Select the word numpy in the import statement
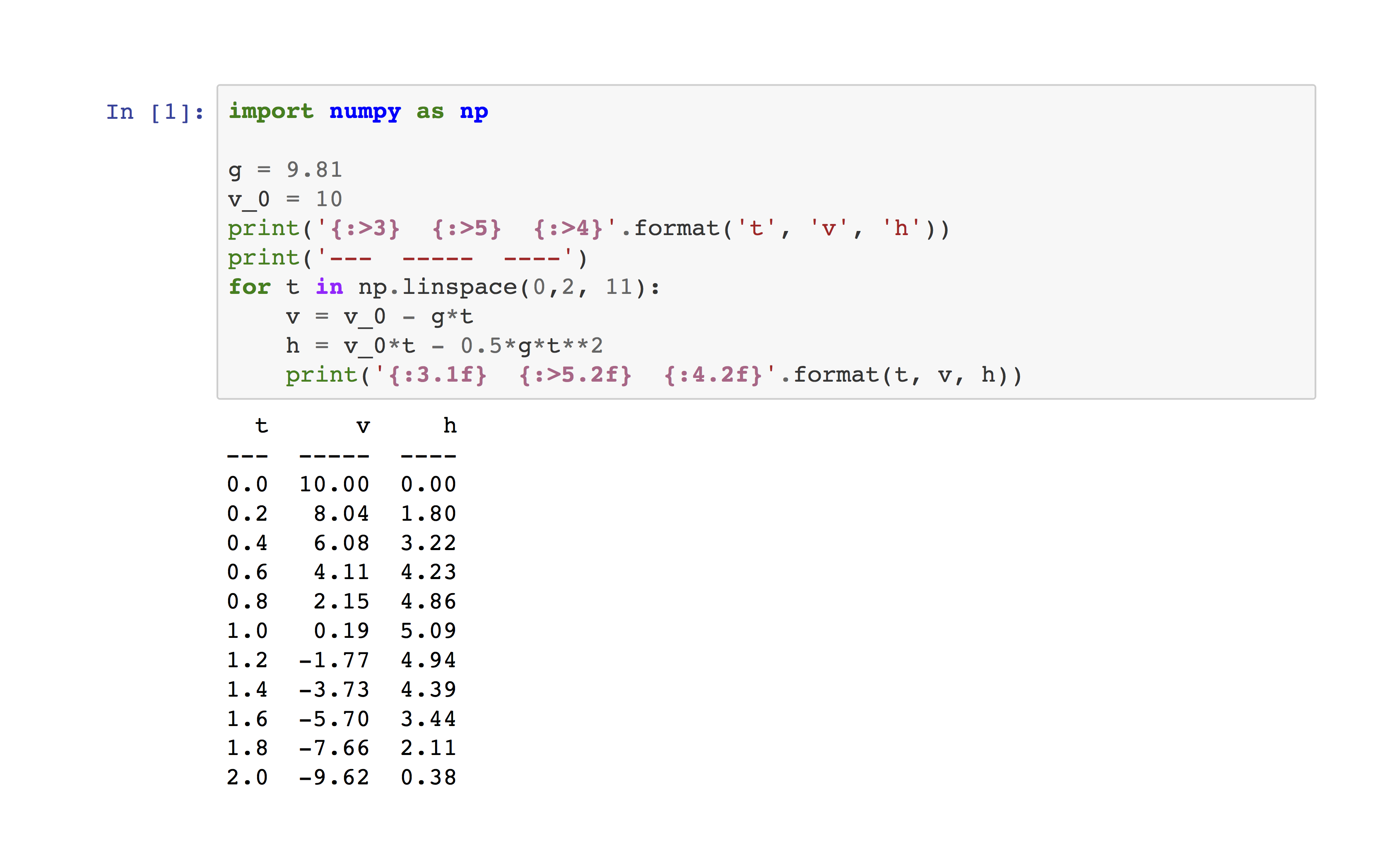This screenshot has height=868, width=1380. pos(365,112)
